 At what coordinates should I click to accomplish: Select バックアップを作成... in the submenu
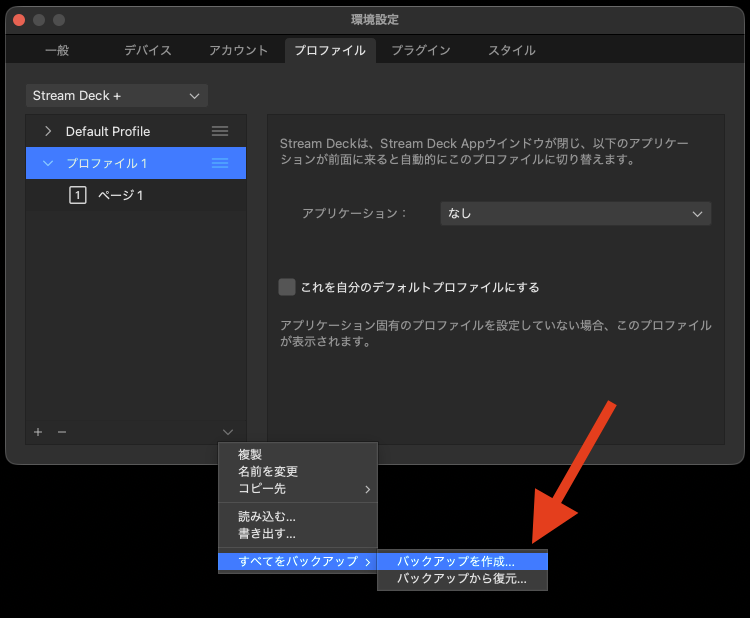(462, 561)
